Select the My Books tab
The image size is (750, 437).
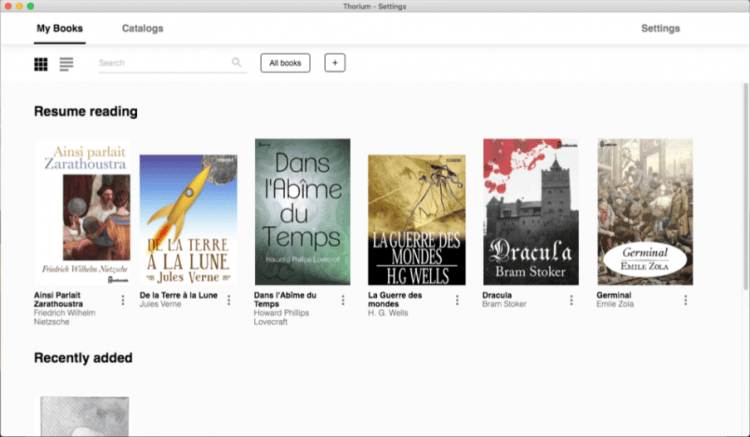[x=60, y=28]
